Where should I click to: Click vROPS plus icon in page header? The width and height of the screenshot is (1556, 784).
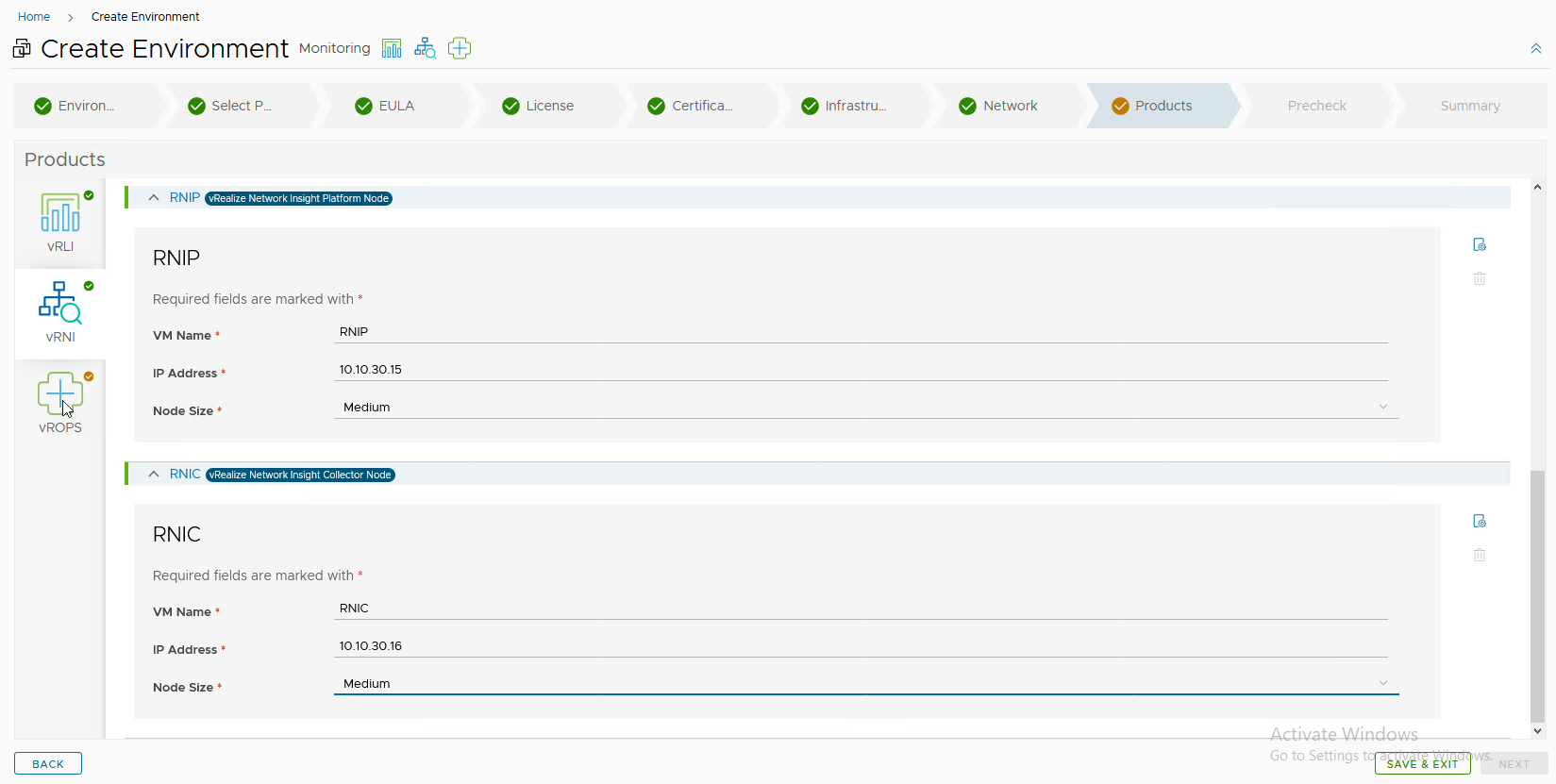[460, 48]
